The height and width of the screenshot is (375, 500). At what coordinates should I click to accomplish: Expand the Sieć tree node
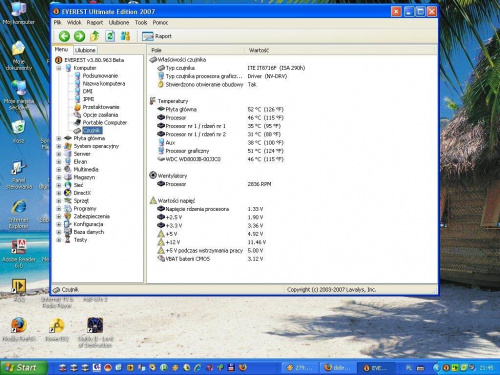(x=59, y=185)
